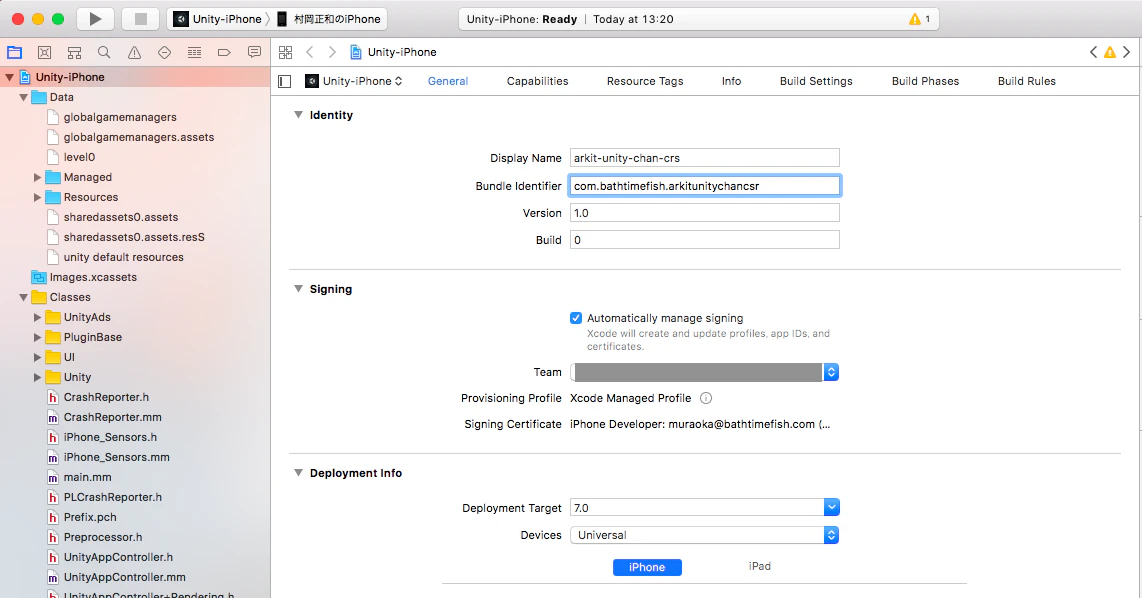This screenshot has width=1142, height=598.
Task: Select the iPad device button
Action: (x=760, y=567)
